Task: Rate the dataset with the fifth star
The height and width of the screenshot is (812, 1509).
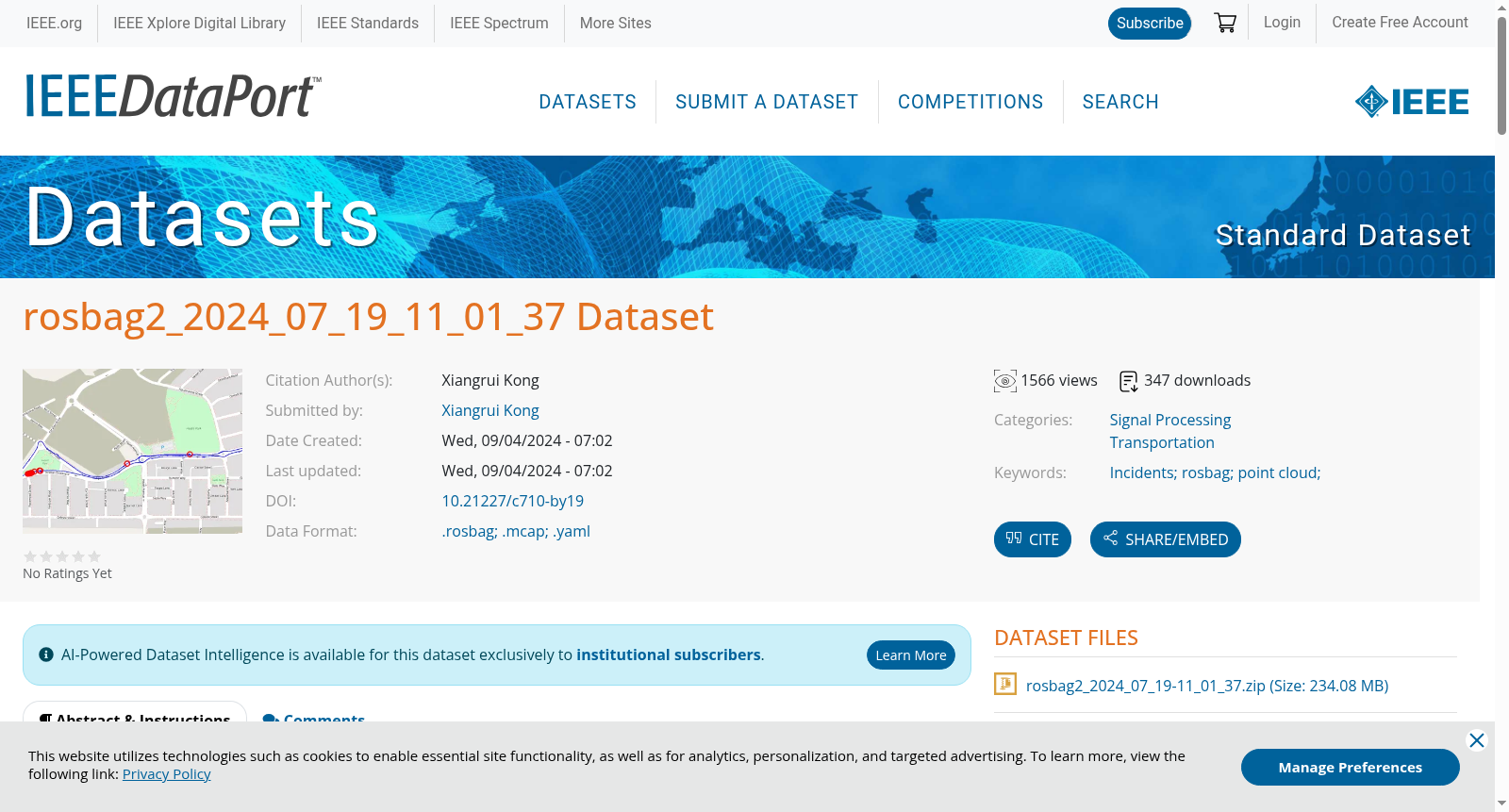Action: [x=94, y=556]
